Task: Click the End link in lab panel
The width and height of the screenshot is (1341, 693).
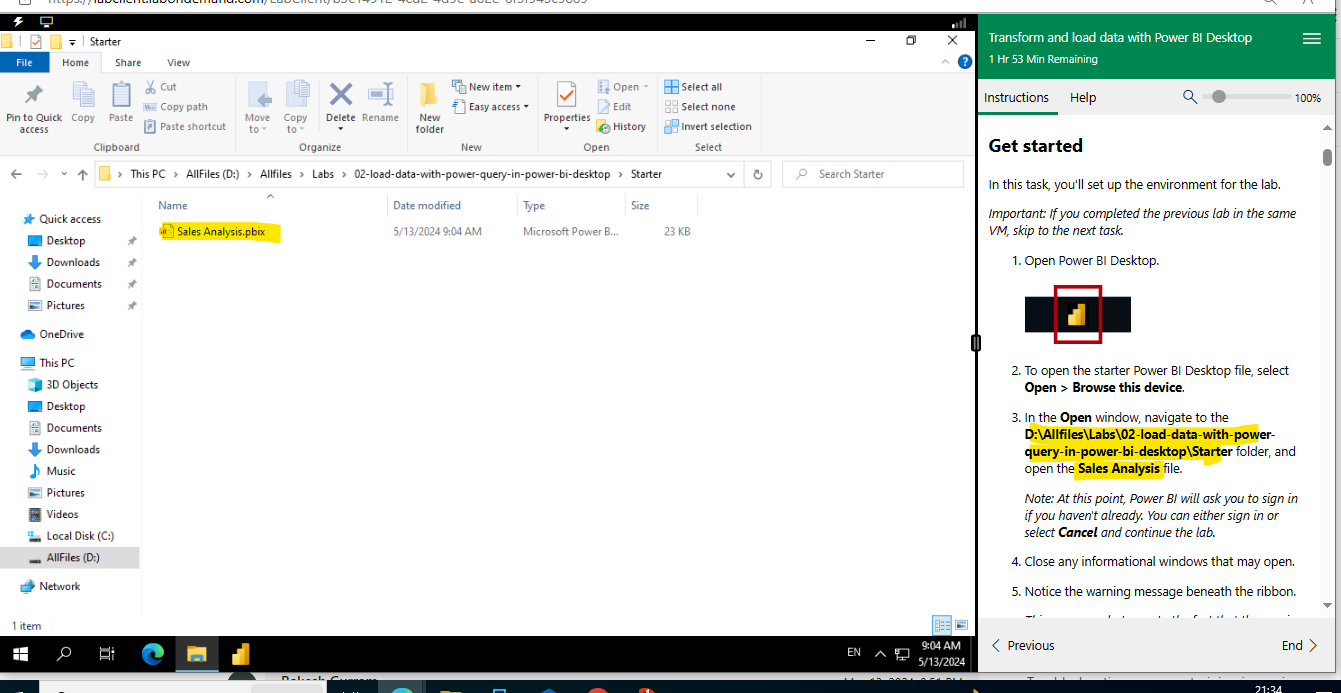Action: point(1299,646)
